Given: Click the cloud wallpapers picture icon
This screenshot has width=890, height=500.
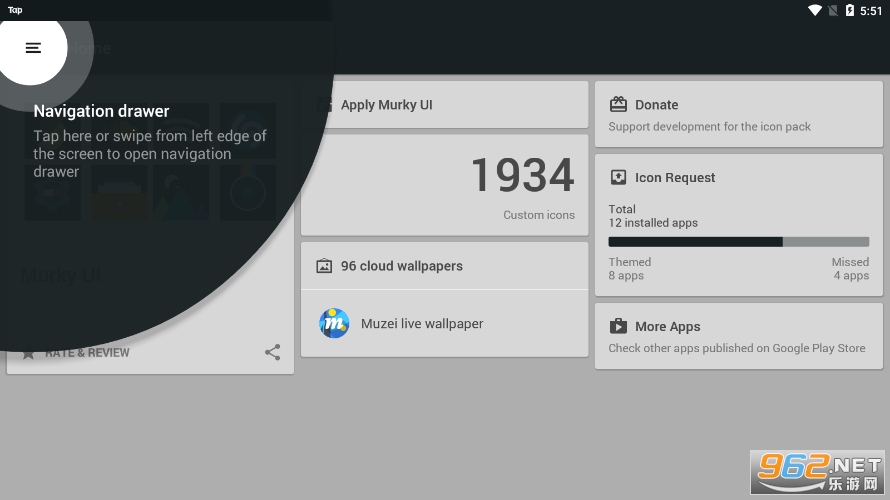Looking at the screenshot, I should (324, 266).
